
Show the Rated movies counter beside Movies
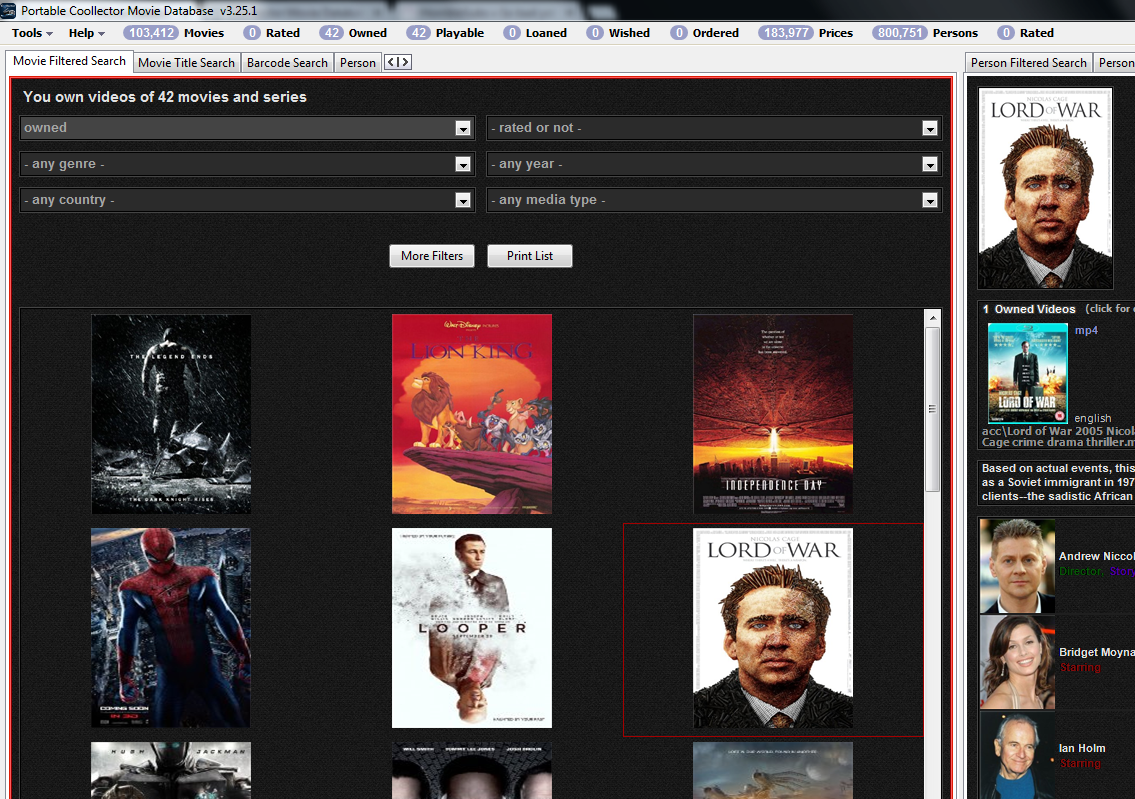tap(271, 33)
